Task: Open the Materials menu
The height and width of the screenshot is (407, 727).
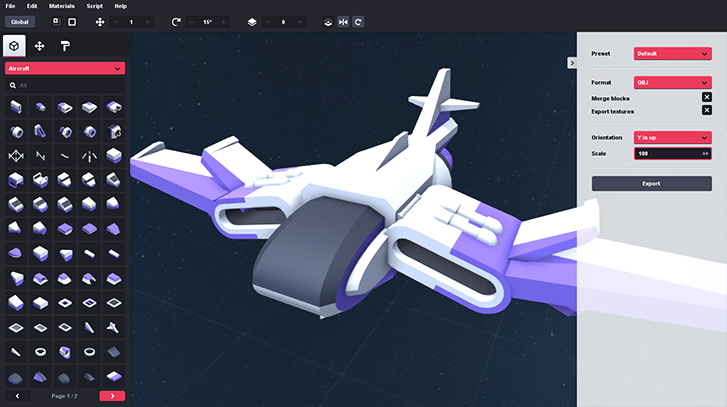Action: pos(62,6)
